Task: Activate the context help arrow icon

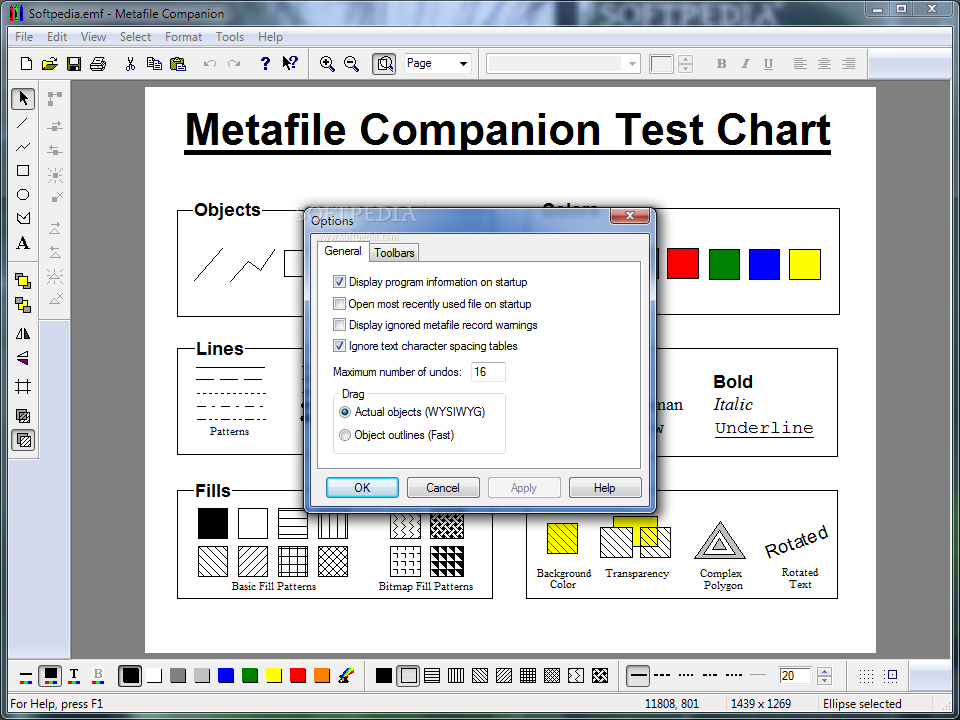Action: [290, 62]
